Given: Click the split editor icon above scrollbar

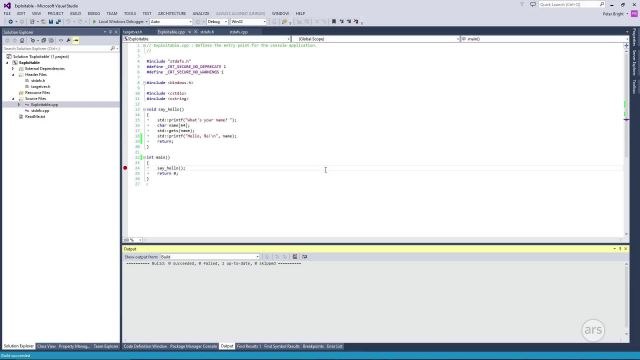Looking at the screenshot, I should click(626, 45).
